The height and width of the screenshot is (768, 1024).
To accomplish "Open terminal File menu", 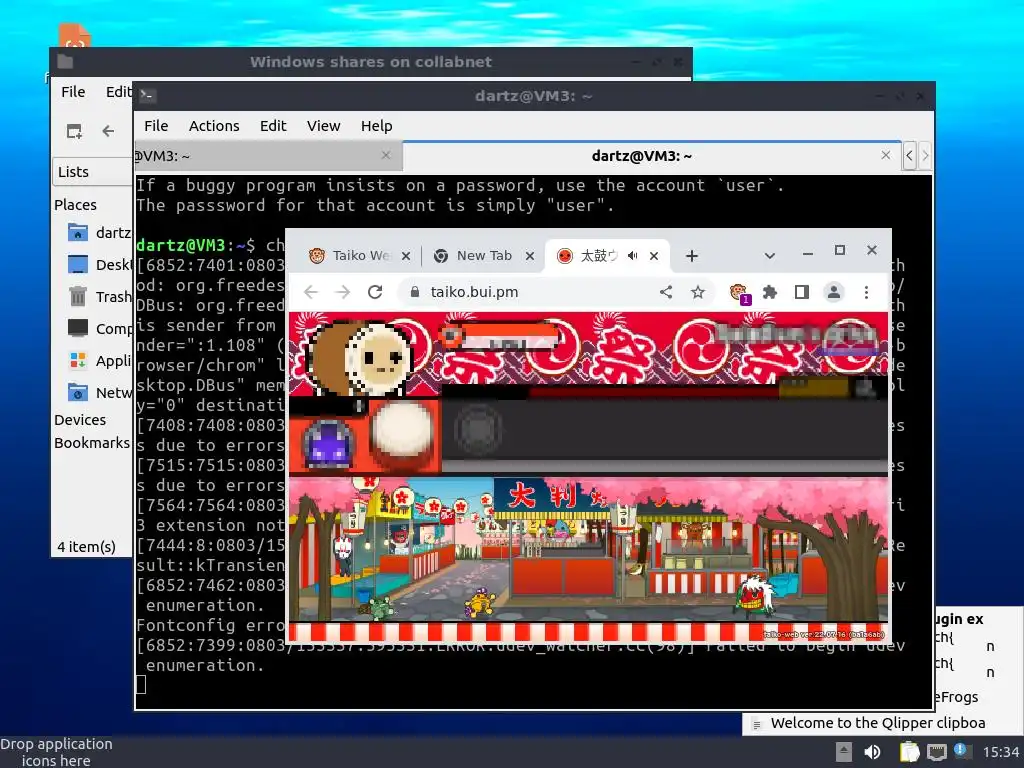I will tap(156, 125).
